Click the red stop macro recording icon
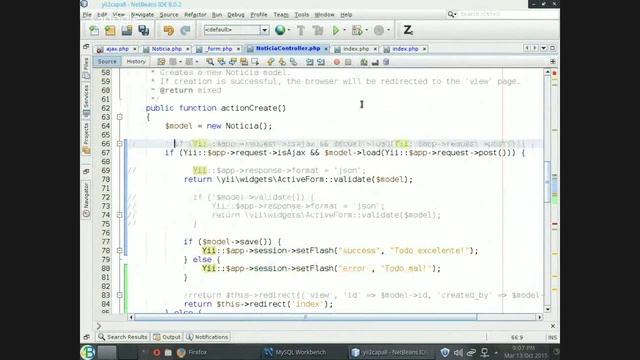The width and height of the screenshot is (640, 360). pos(337,62)
